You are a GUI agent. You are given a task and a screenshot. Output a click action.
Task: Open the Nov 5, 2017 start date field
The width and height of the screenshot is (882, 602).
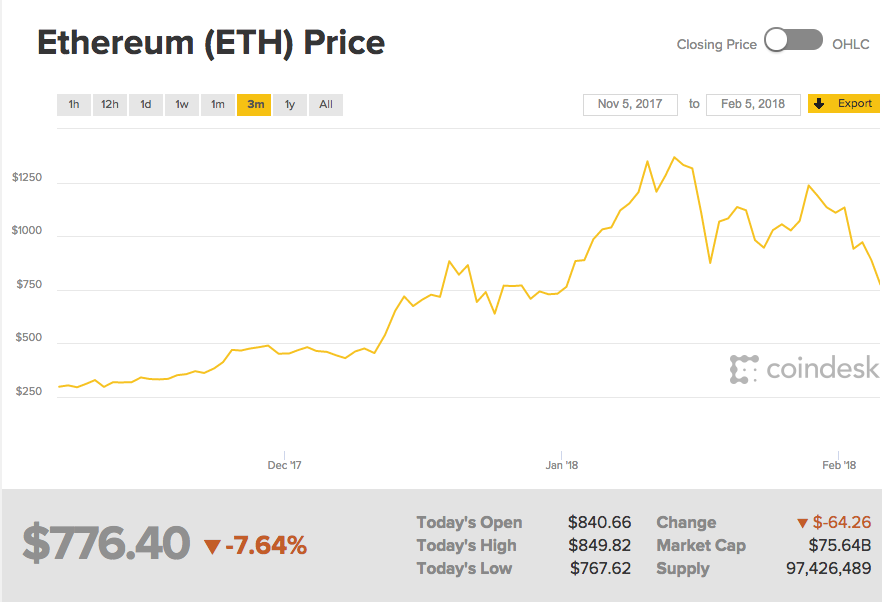(630, 104)
